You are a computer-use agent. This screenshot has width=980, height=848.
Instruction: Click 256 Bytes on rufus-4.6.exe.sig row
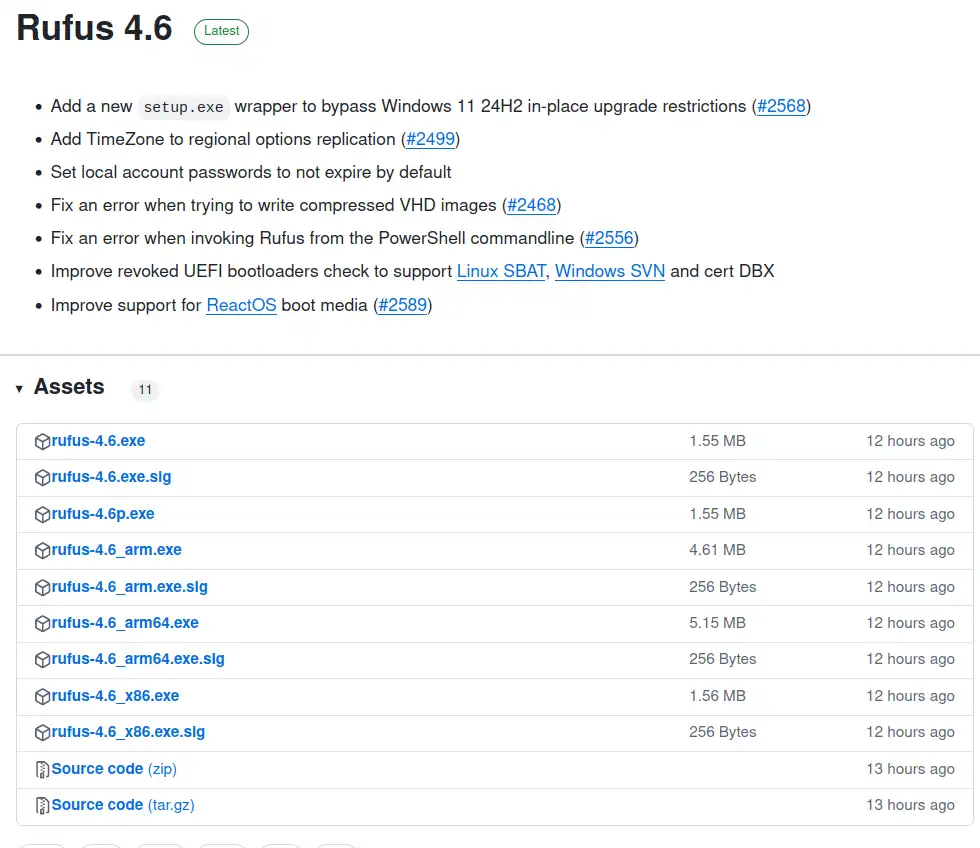(722, 477)
